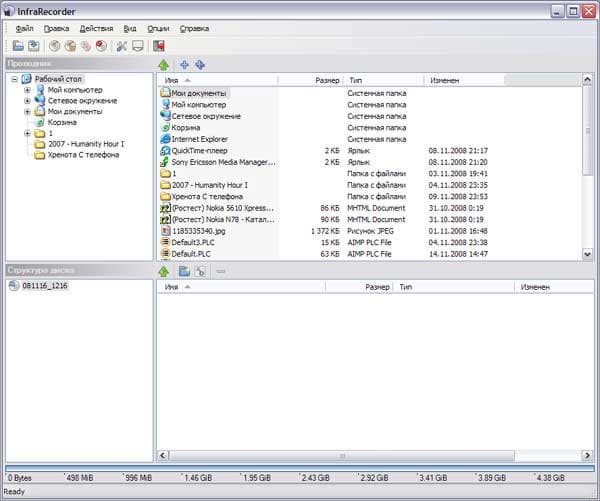Collapse the Рабочий стол tree node
Image resolution: width=600 pixels, height=501 pixels.
pyautogui.click(x=15, y=79)
